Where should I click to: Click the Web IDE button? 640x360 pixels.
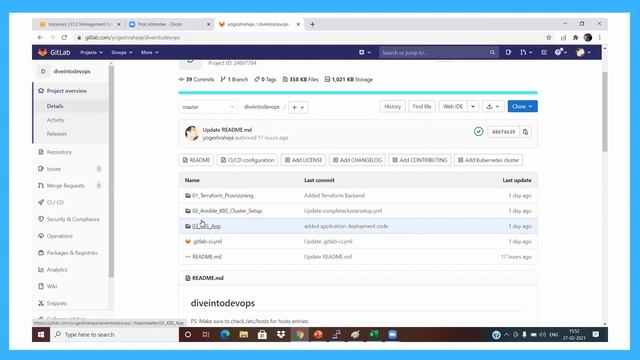click(x=453, y=107)
